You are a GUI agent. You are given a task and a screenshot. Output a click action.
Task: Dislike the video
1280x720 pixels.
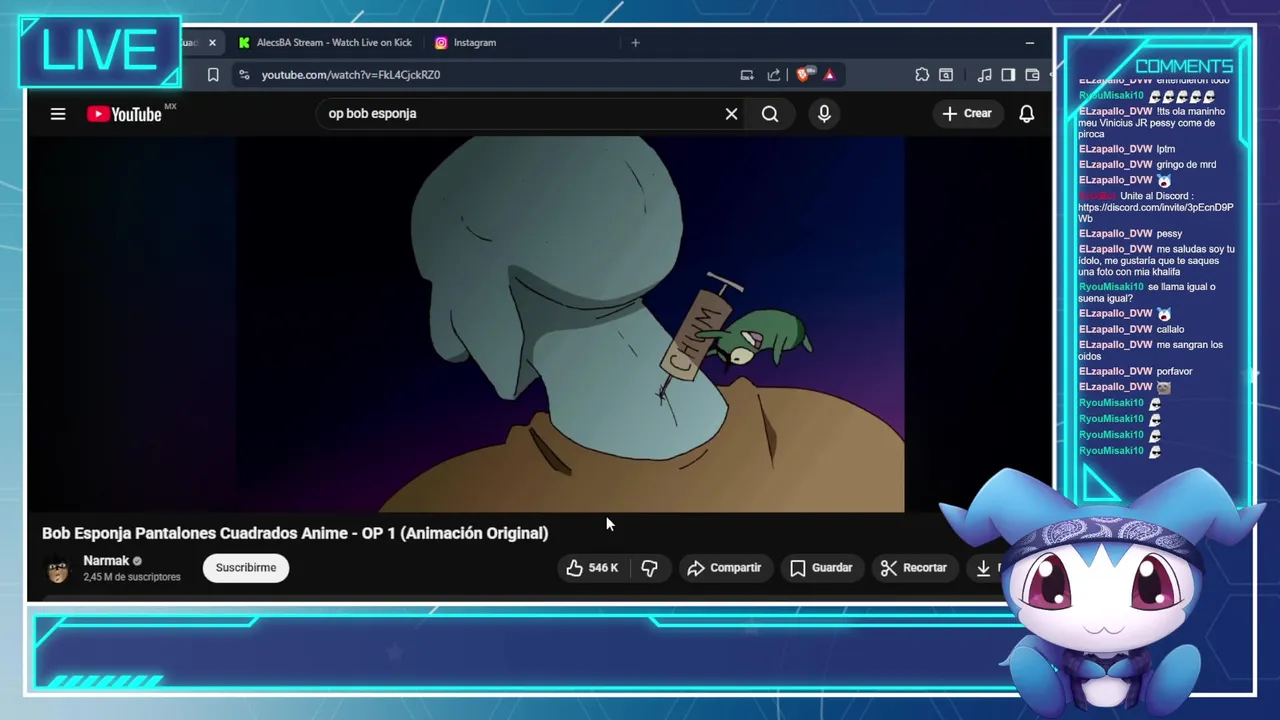click(649, 568)
